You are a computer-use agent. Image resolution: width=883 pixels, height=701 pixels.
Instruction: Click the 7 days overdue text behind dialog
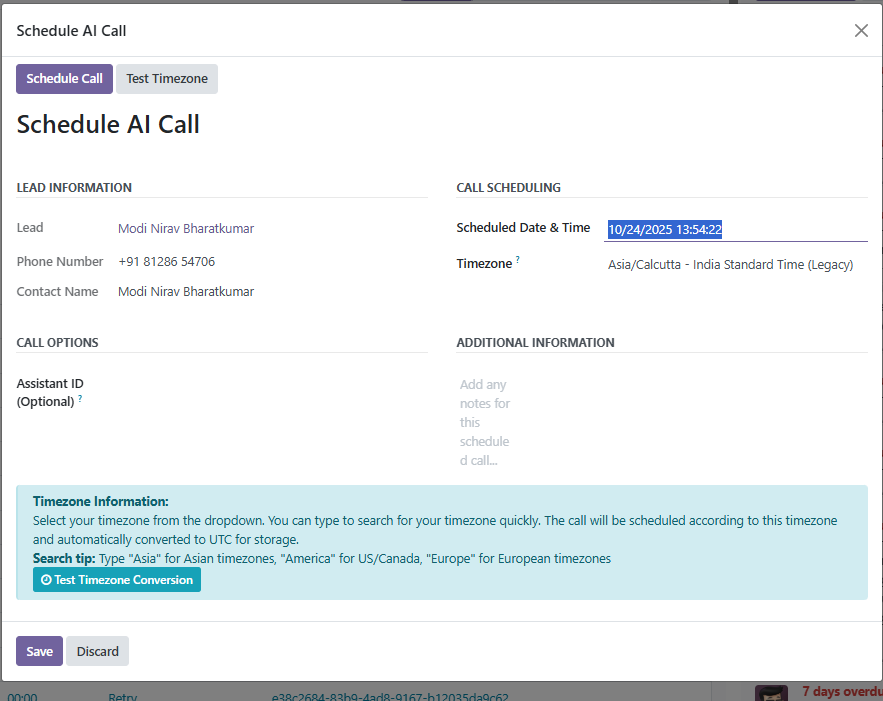[842, 691]
